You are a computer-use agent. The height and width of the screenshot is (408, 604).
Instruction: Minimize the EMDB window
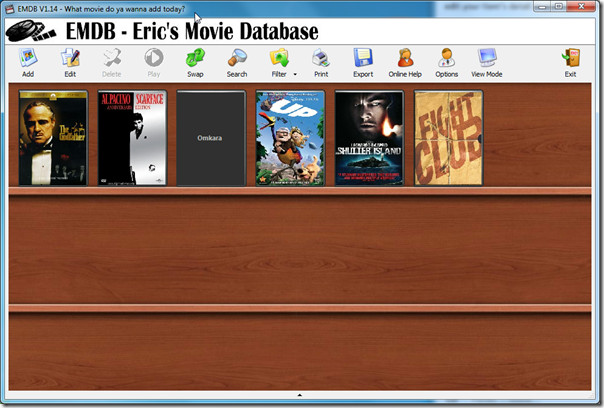(542, 7)
